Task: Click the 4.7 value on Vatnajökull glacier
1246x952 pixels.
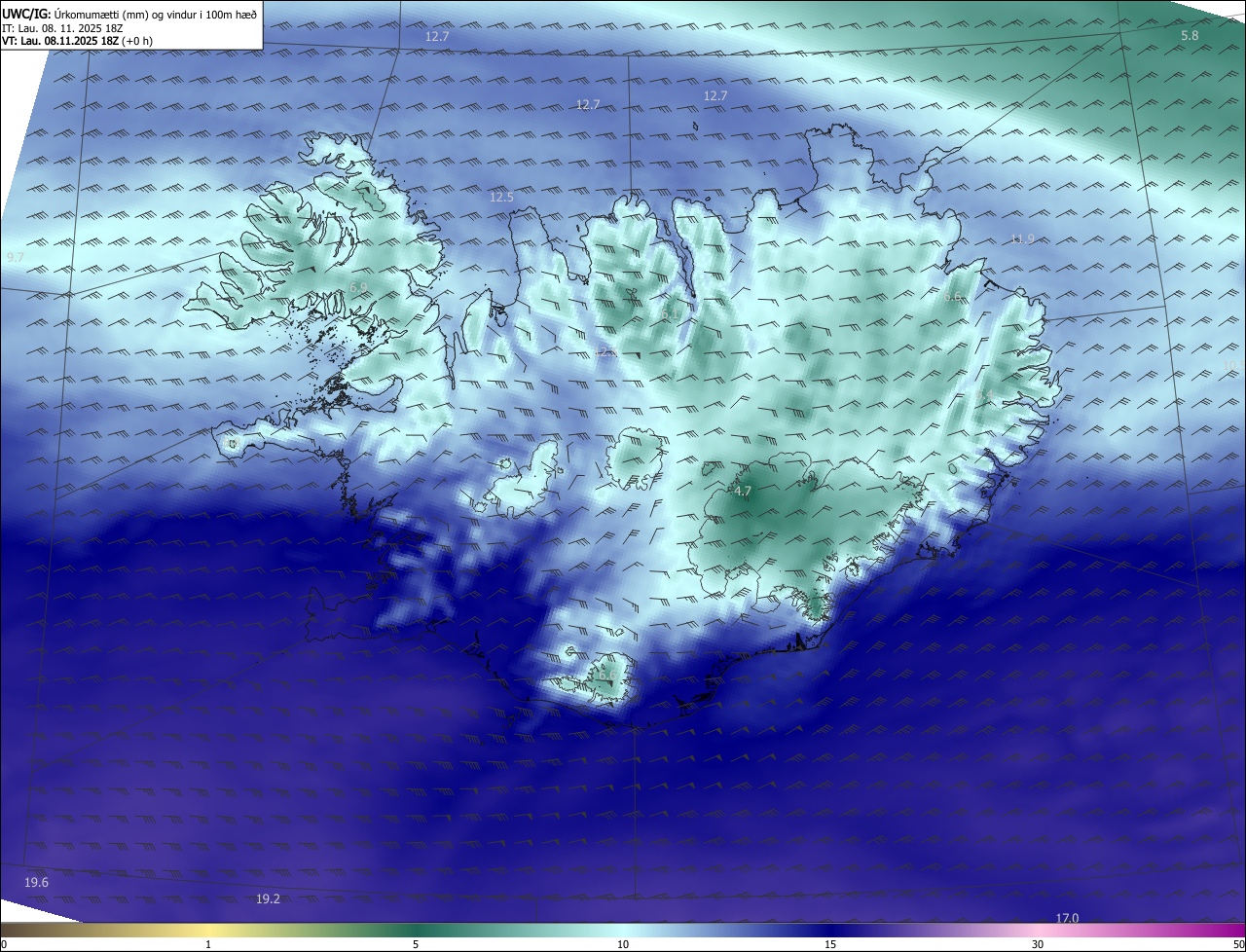Action: (743, 492)
